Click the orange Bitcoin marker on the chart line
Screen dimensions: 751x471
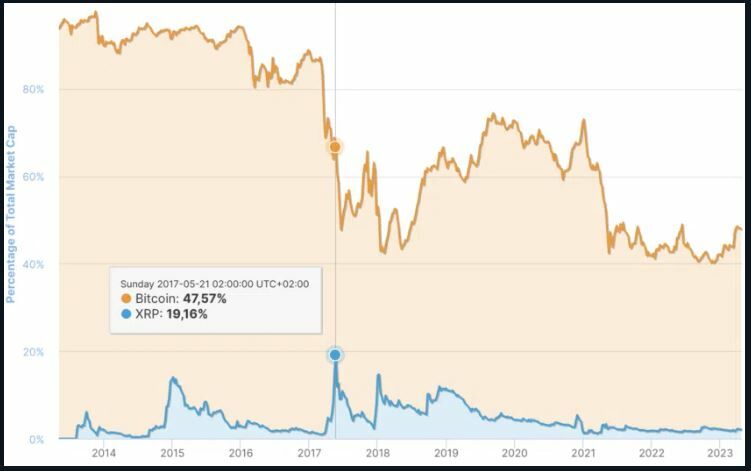[335, 147]
